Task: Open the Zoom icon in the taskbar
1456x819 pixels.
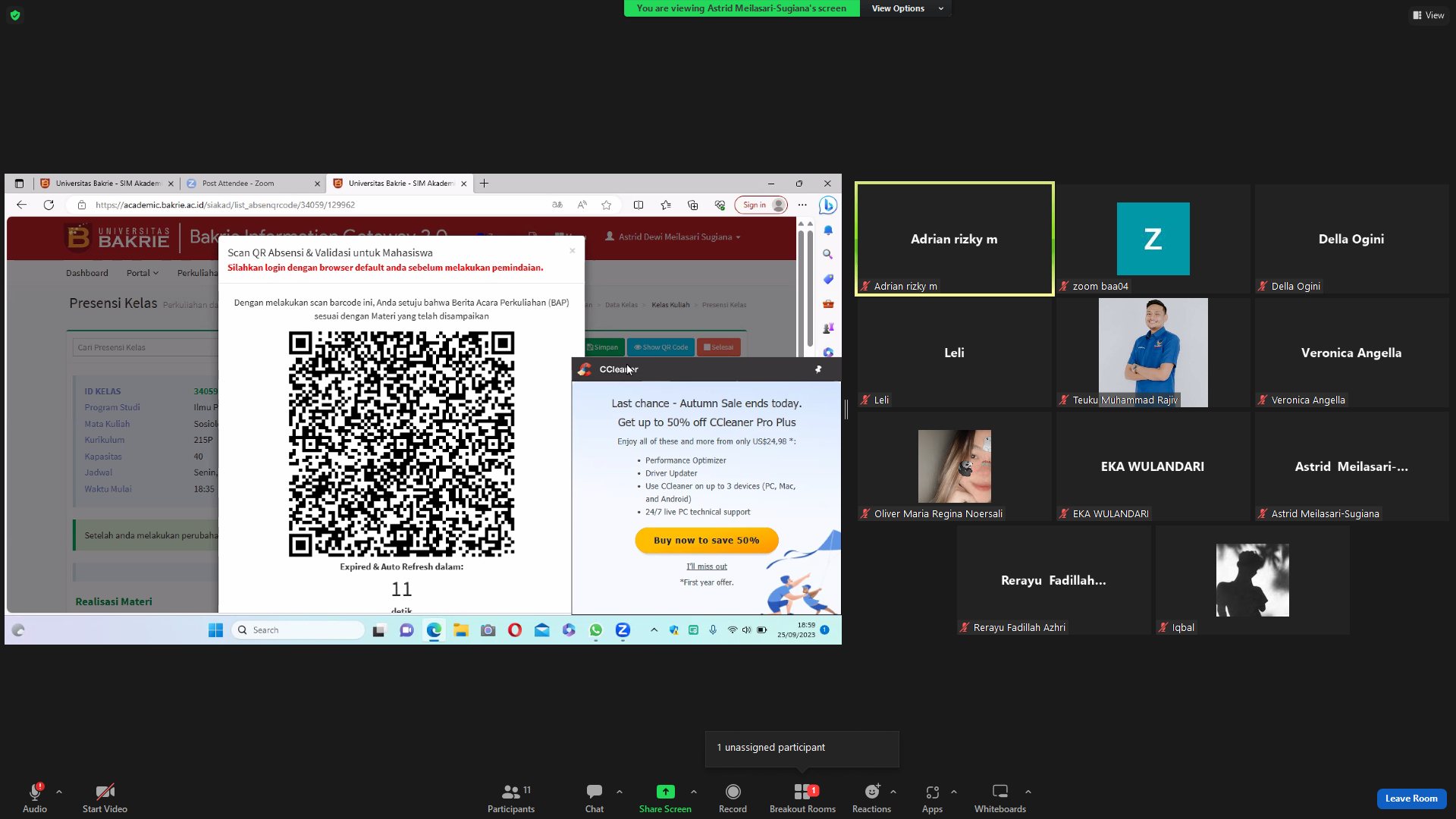Action: [623, 630]
